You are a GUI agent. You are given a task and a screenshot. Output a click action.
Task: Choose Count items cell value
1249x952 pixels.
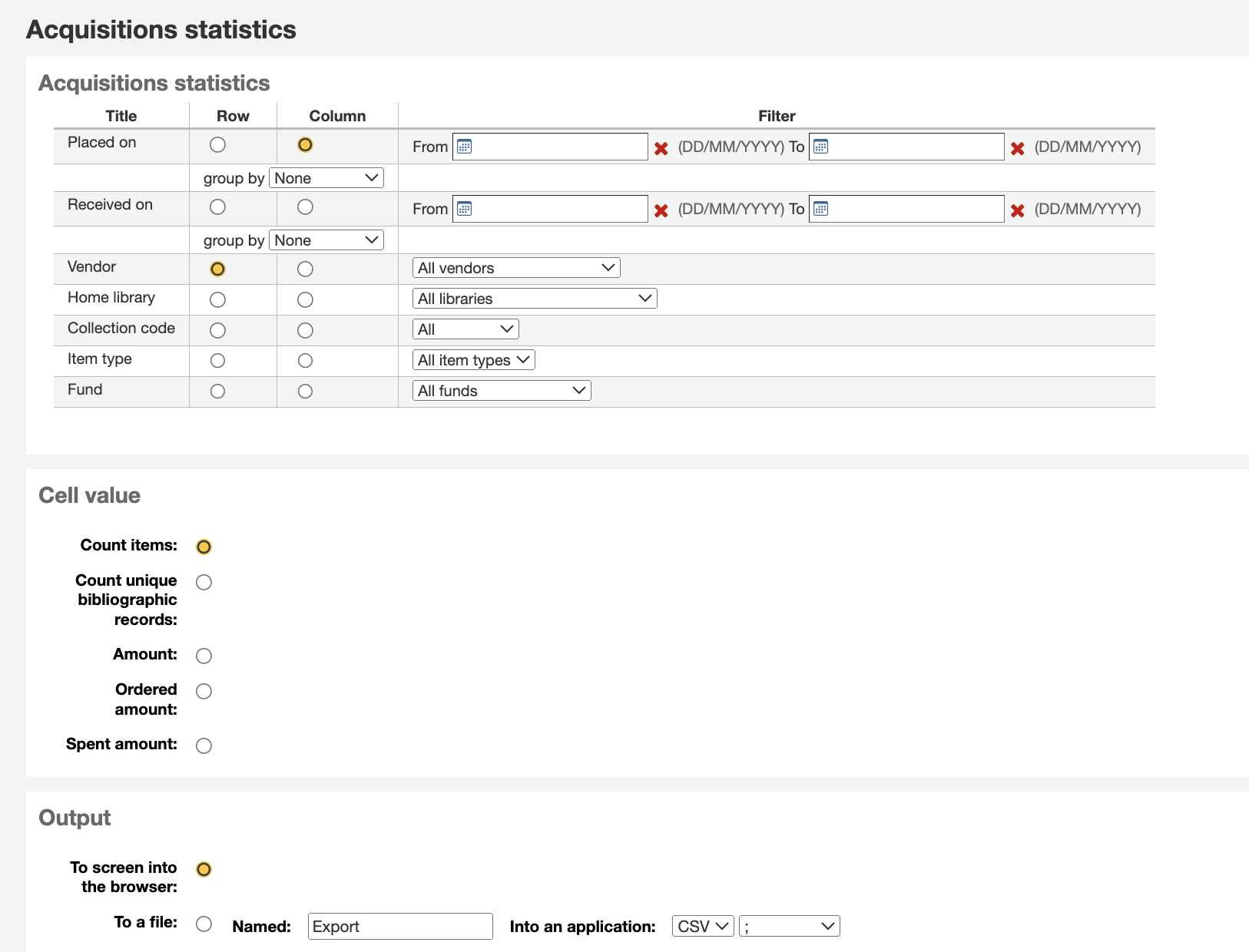pos(204,547)
